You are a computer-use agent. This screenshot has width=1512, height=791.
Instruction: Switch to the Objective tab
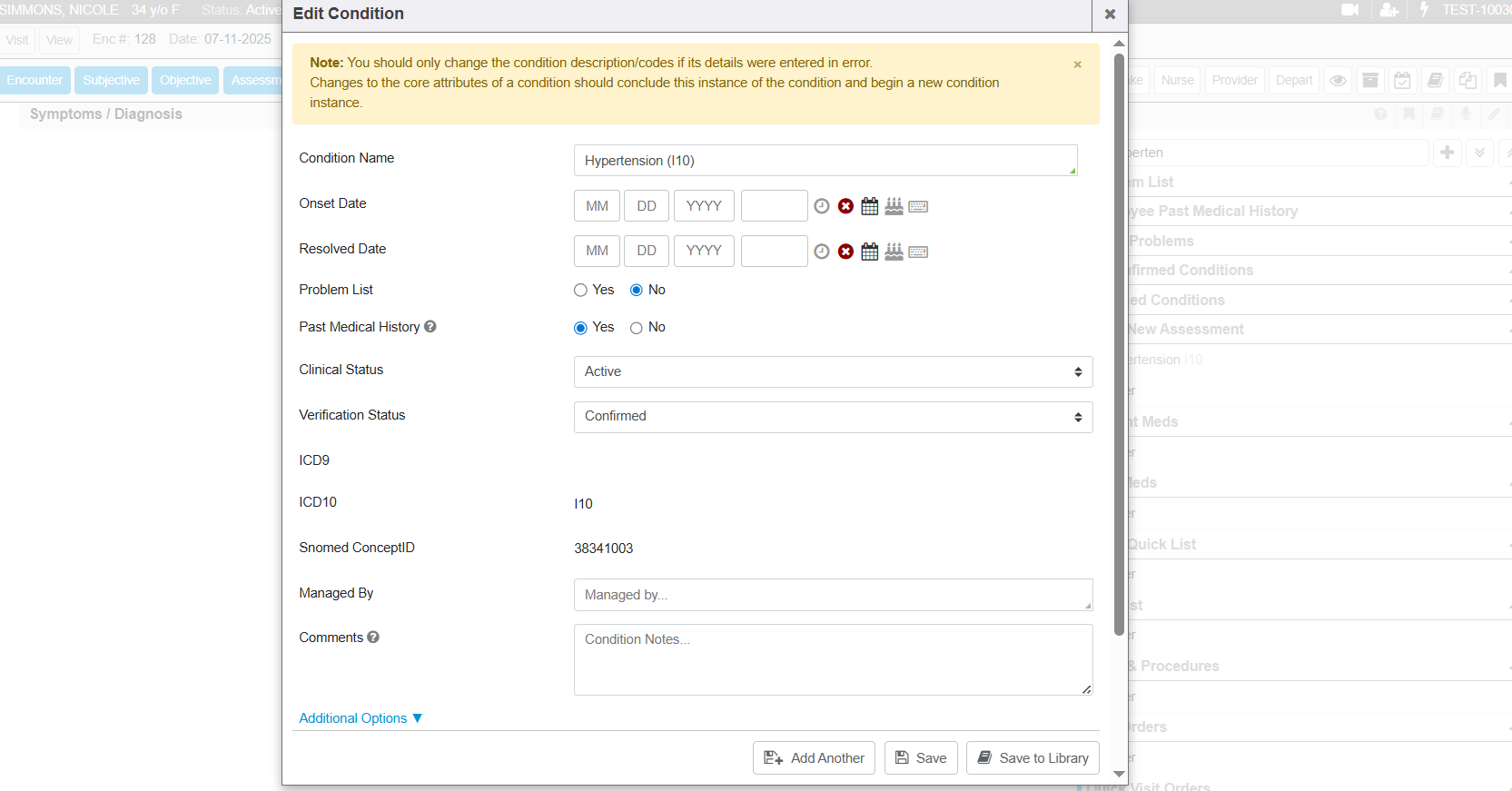[185, 80]
